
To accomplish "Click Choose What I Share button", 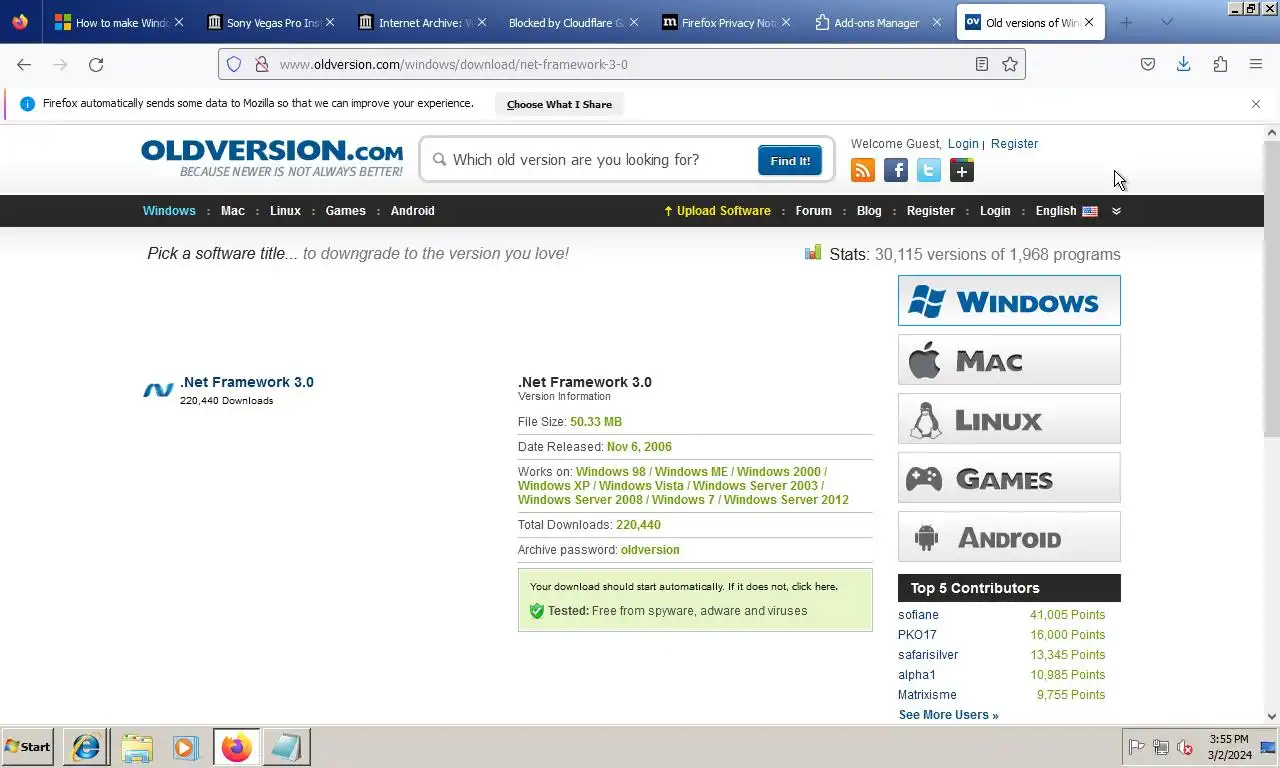I will click(x=559, y=104).
